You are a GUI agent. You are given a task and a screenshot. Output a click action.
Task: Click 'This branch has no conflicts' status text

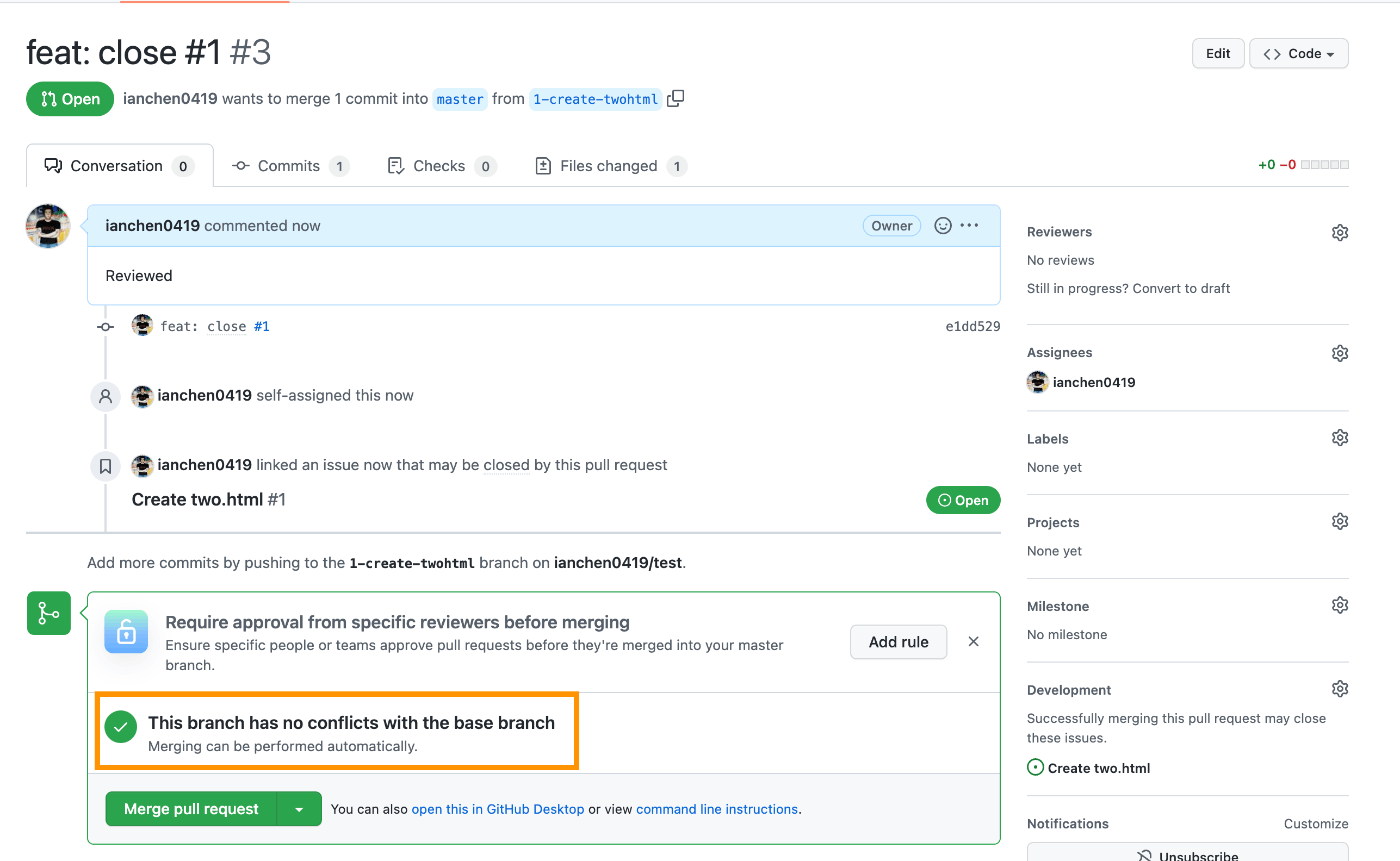coord(351,723)
